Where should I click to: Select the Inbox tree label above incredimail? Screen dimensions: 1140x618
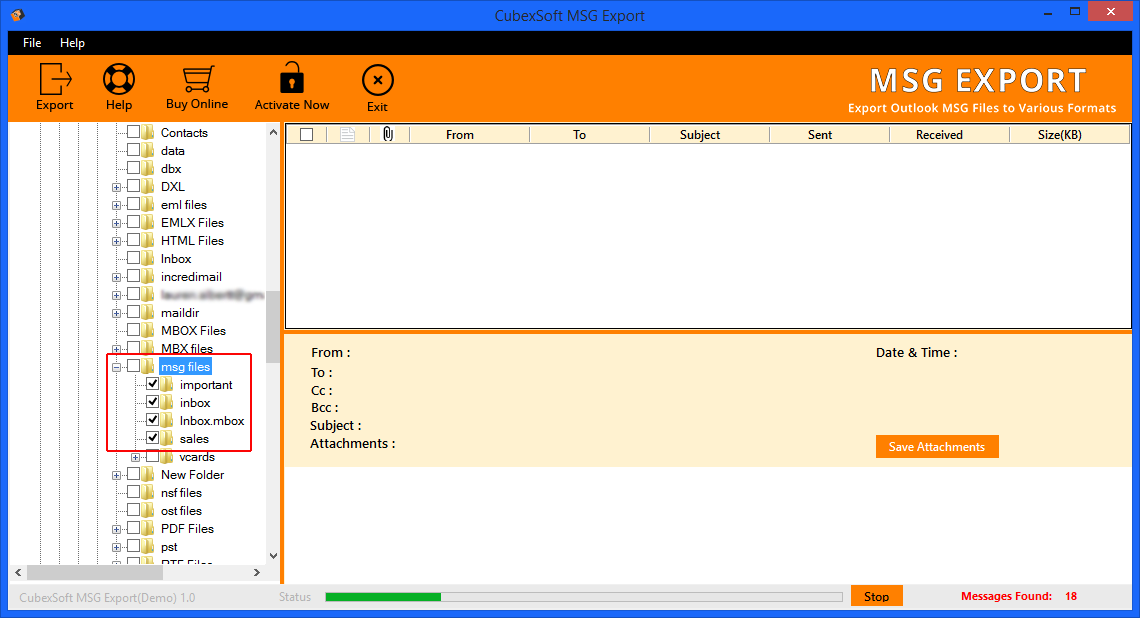click(x=176, y=258)
